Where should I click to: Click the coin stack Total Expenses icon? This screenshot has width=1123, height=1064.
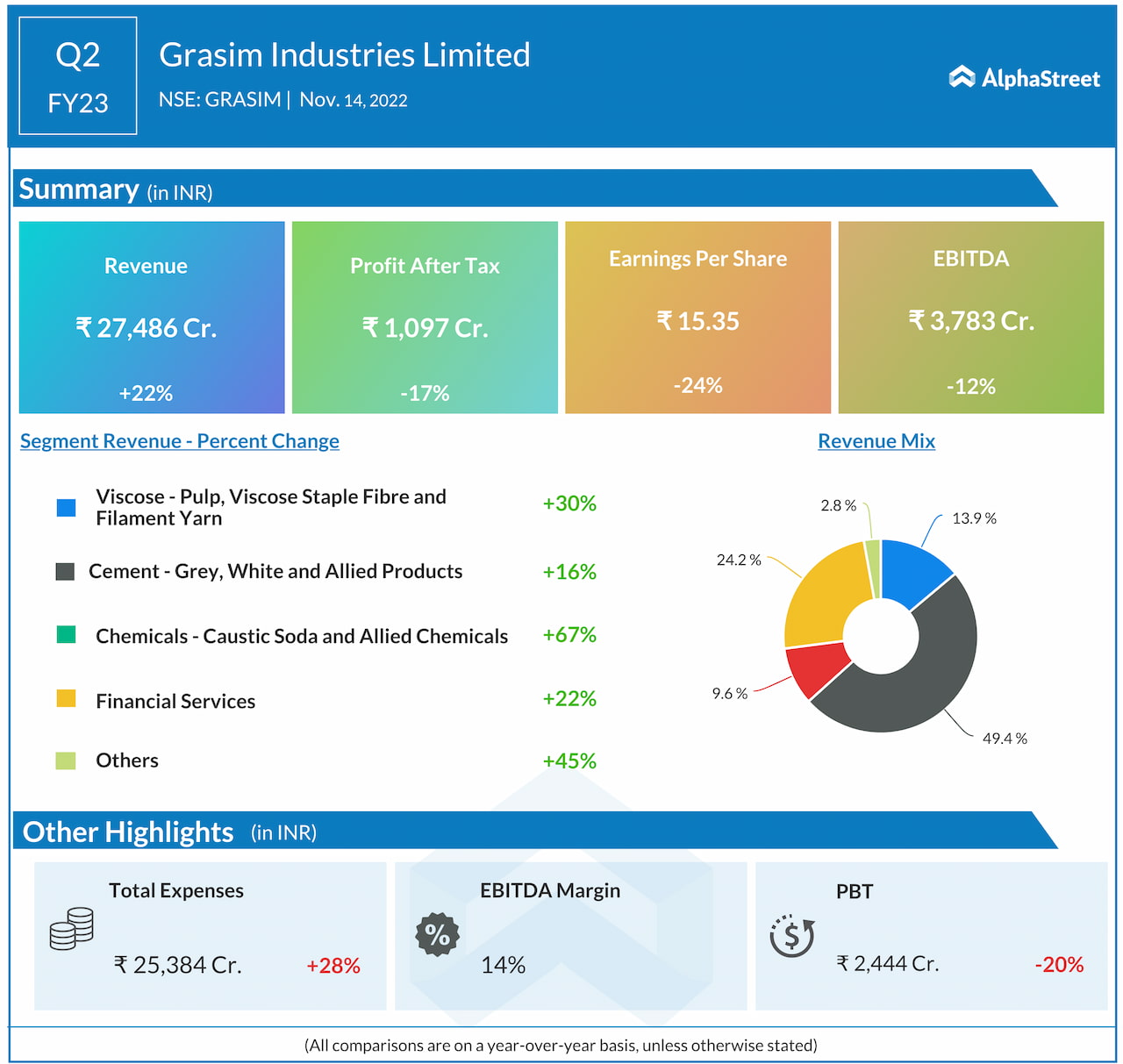click(x=72, y=929)
